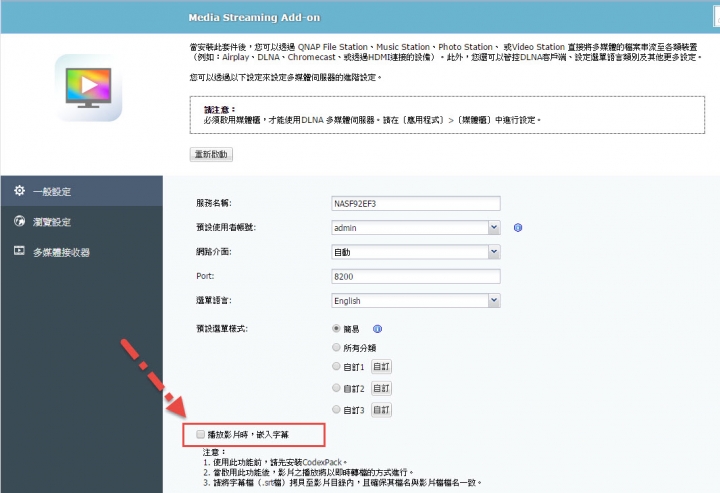Viewport: 720px width, 493px height.
Task: Click the note mentioning CodexPack
Action: coord(275,462)
